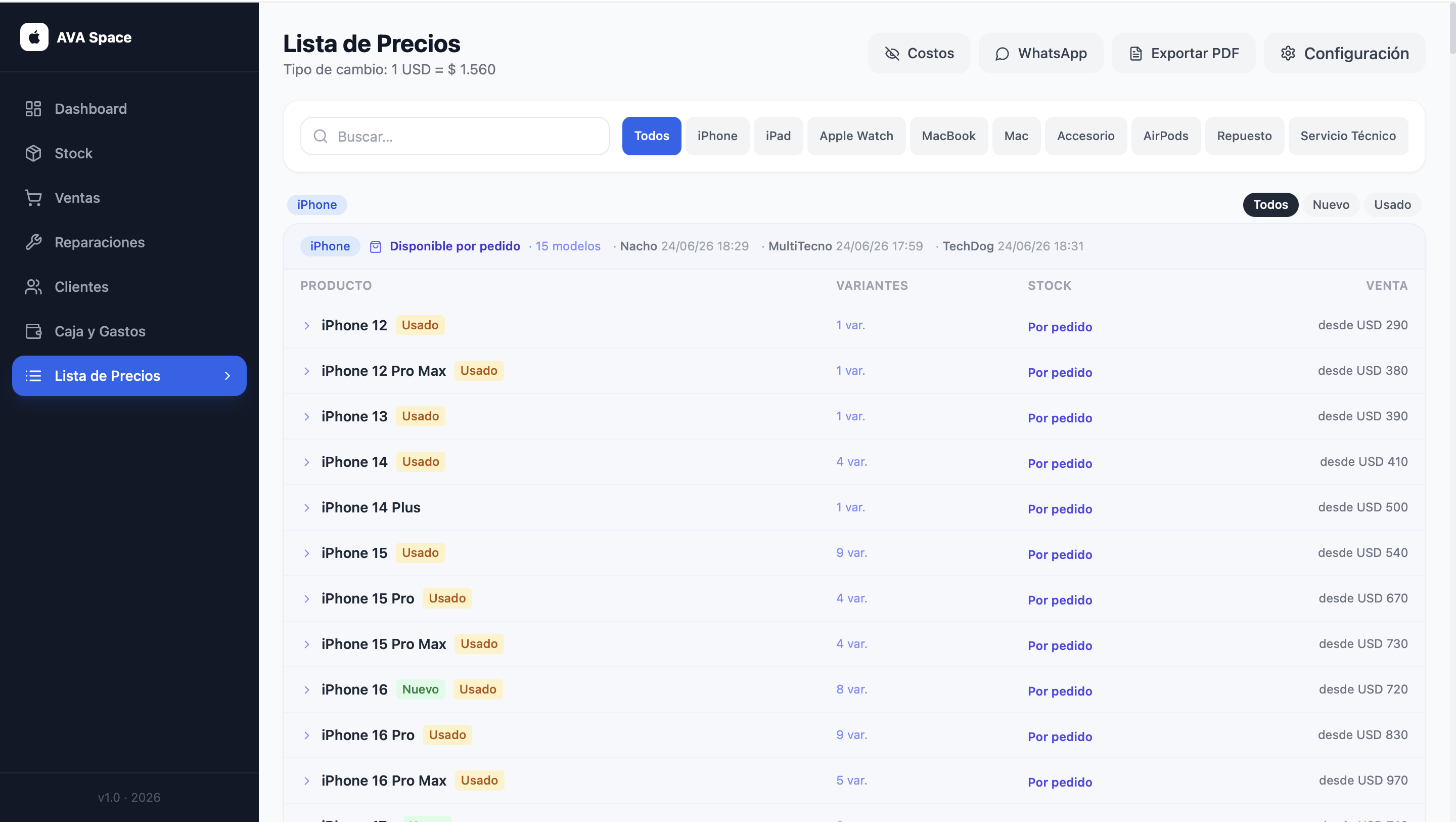Viewport: 1456px width, 822px height.
Task: Select the Todos category filter
Action: pos(651,137)
